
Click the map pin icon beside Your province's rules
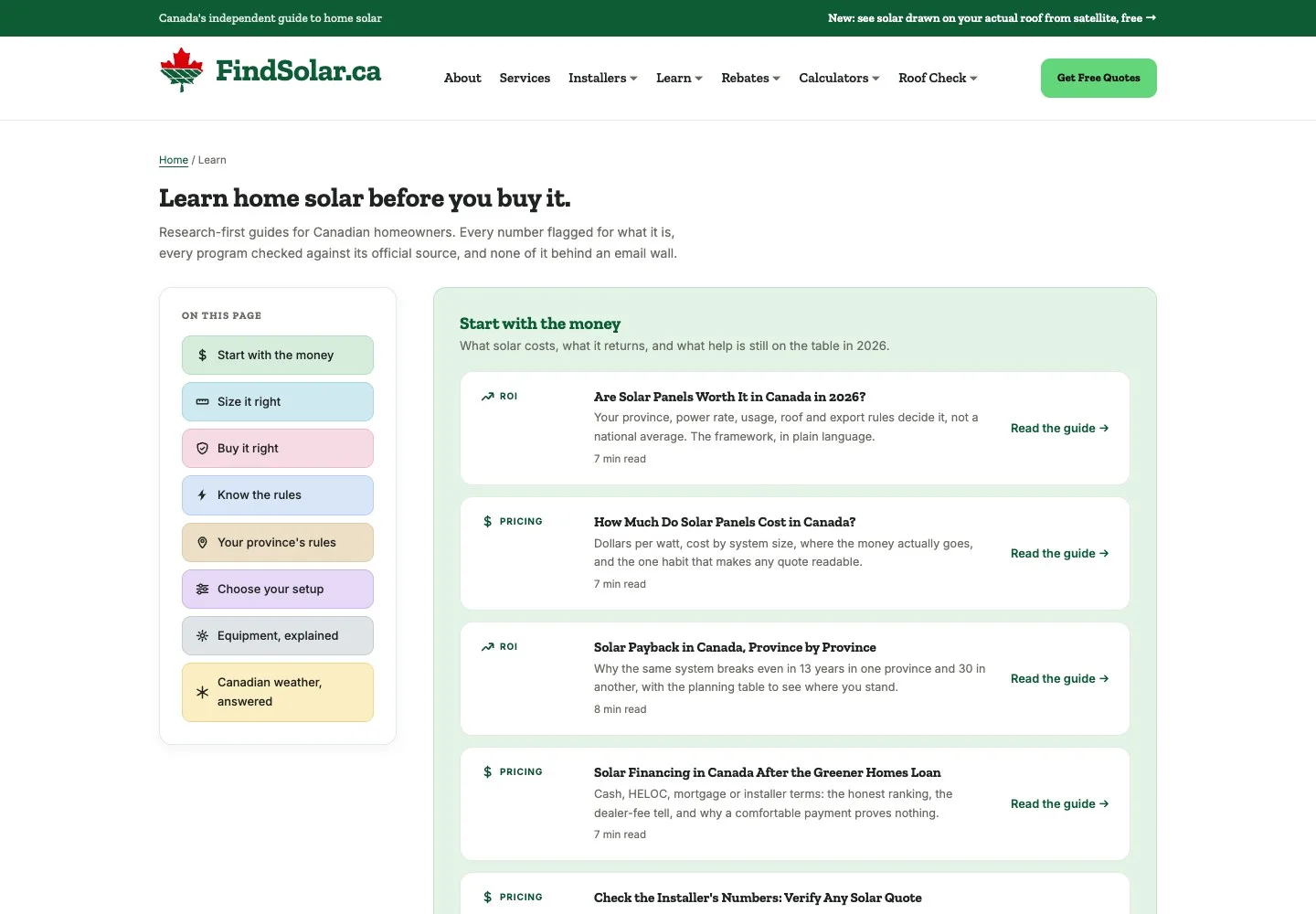click(203, 543)
